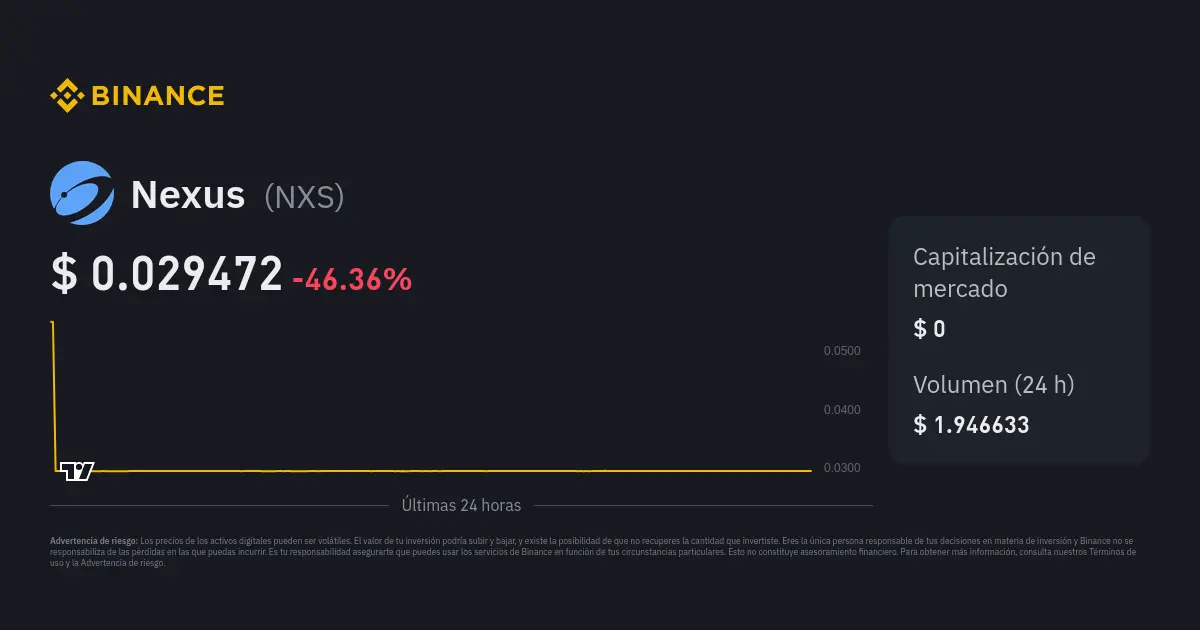
Task: Click the 0.0400 y-axis label
Action: [842, 410]
